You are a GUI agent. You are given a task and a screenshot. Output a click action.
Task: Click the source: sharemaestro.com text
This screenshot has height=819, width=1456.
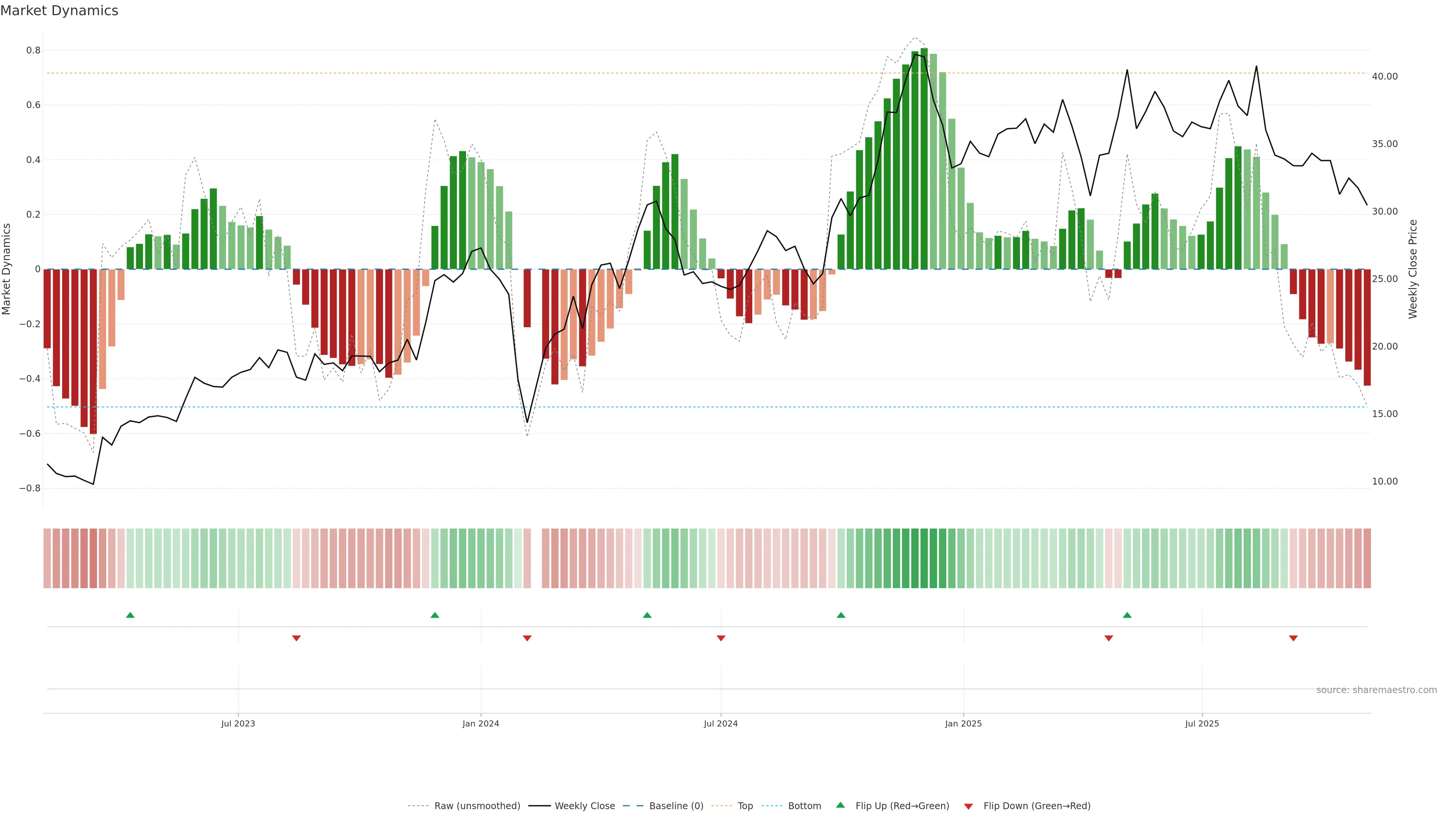coord(1376,690)
